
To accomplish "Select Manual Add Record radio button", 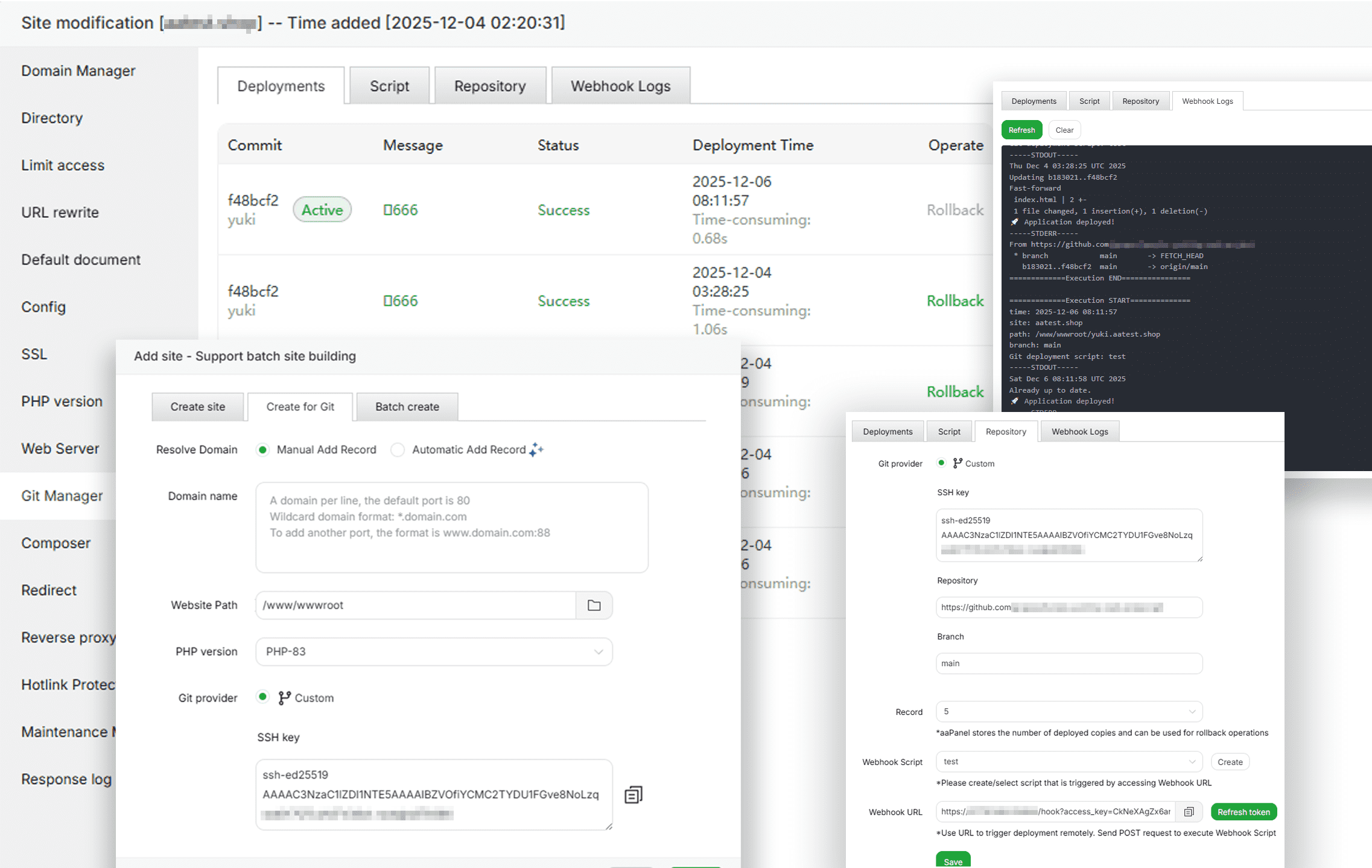I will (x=262, y=449).
